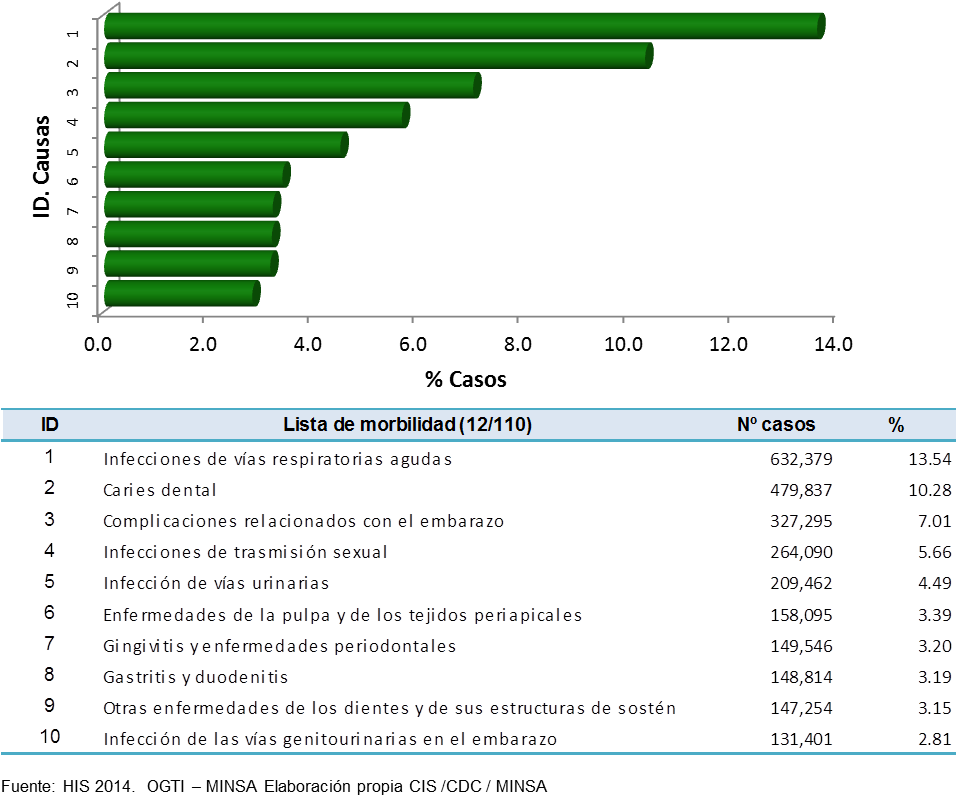Screen dimensions: 956x795
Task: Click the longest green bar in the chart
Action: 463,26
